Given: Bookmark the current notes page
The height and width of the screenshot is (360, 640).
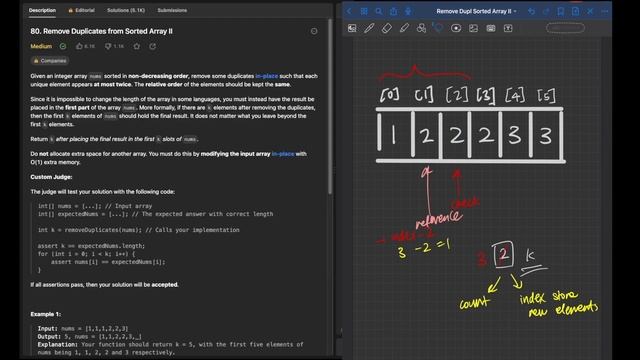Looking at the screenshot, I should pos(561,11).
